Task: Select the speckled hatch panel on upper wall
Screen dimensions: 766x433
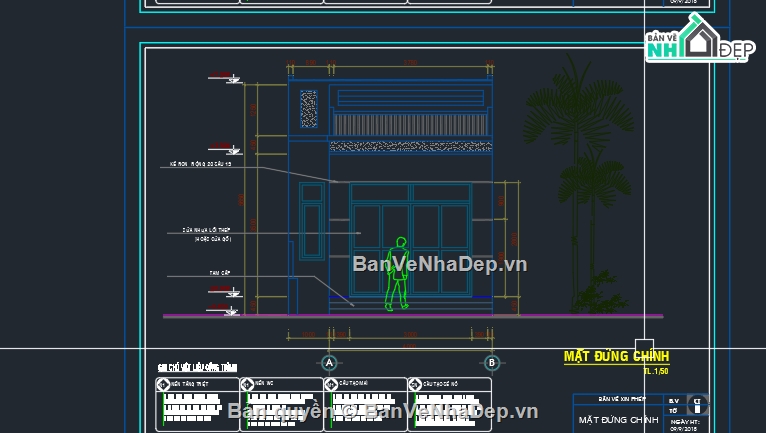Action: [x=309, y=109]
